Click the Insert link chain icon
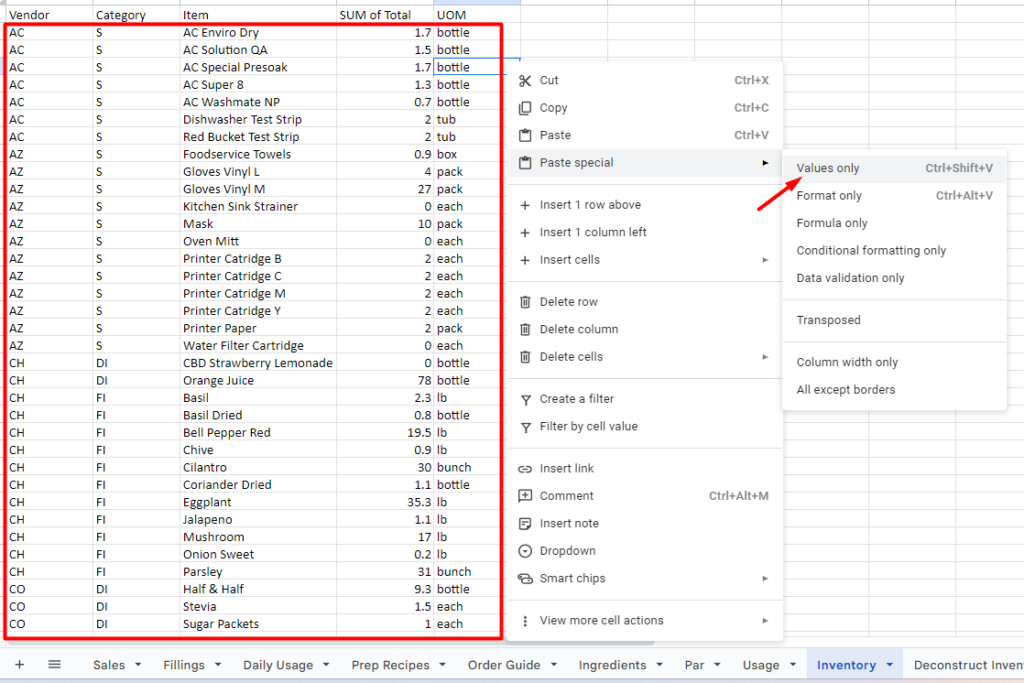Screen dimensions: 1024x683 [x=525, y=469]
